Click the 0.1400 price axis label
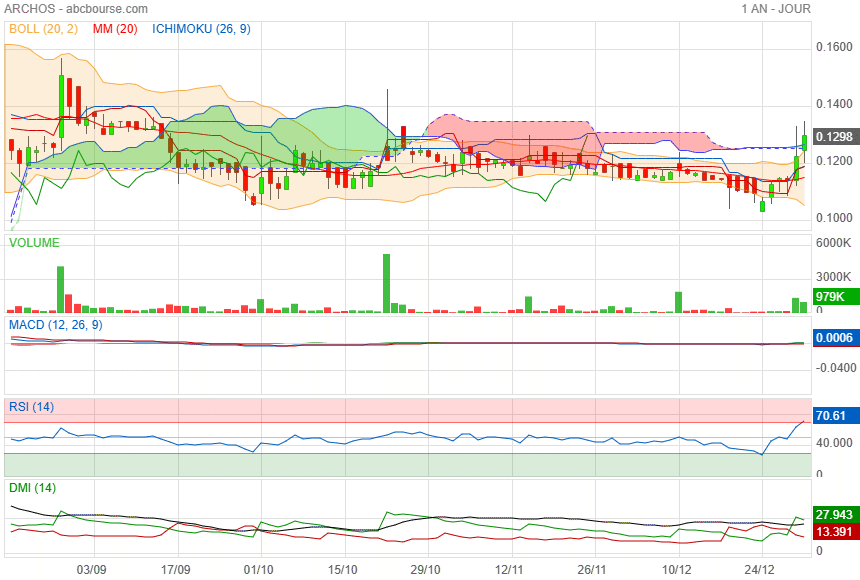 click(834, 104)
